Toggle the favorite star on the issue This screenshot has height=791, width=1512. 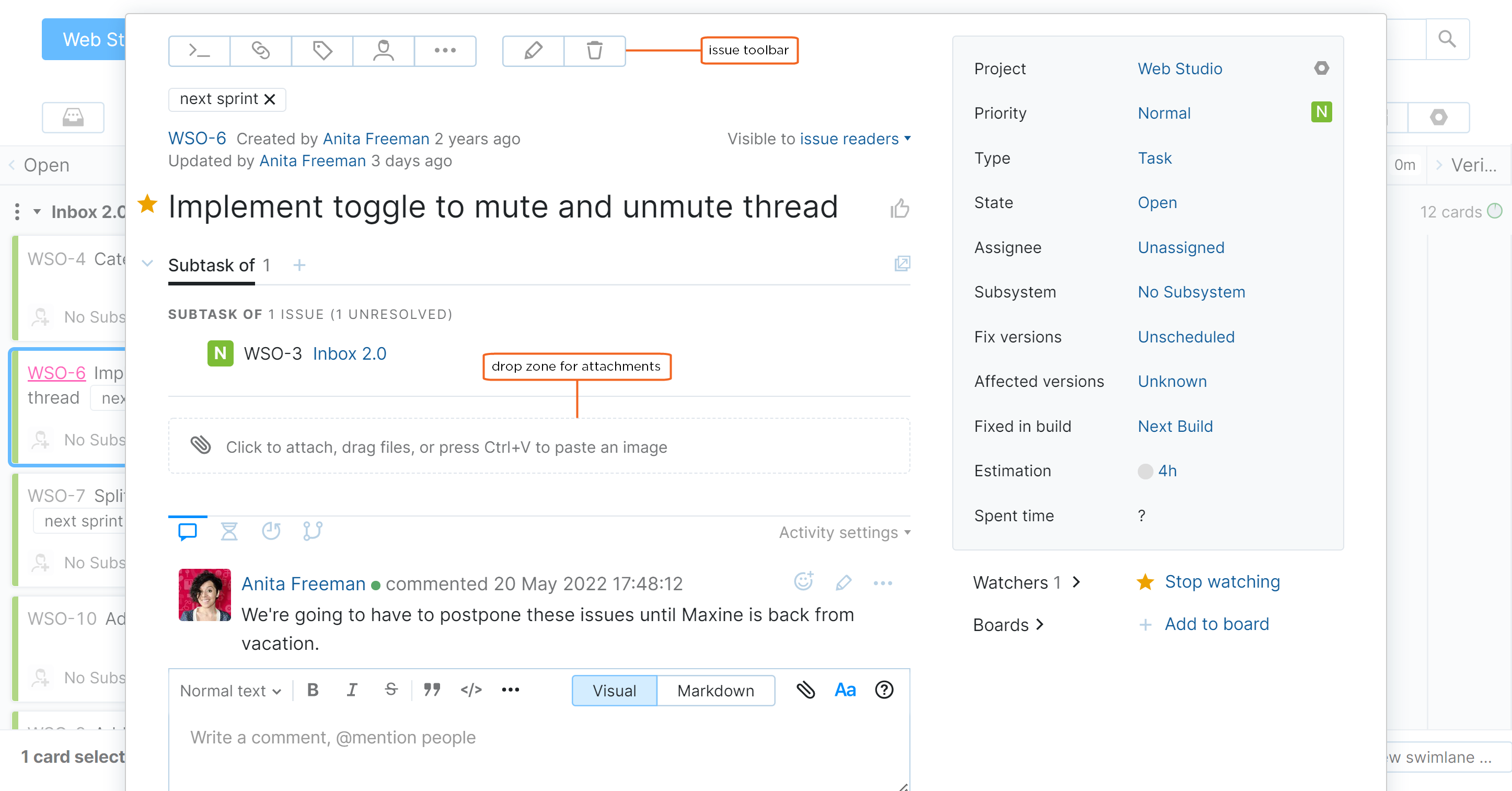[x=147, y=204]
